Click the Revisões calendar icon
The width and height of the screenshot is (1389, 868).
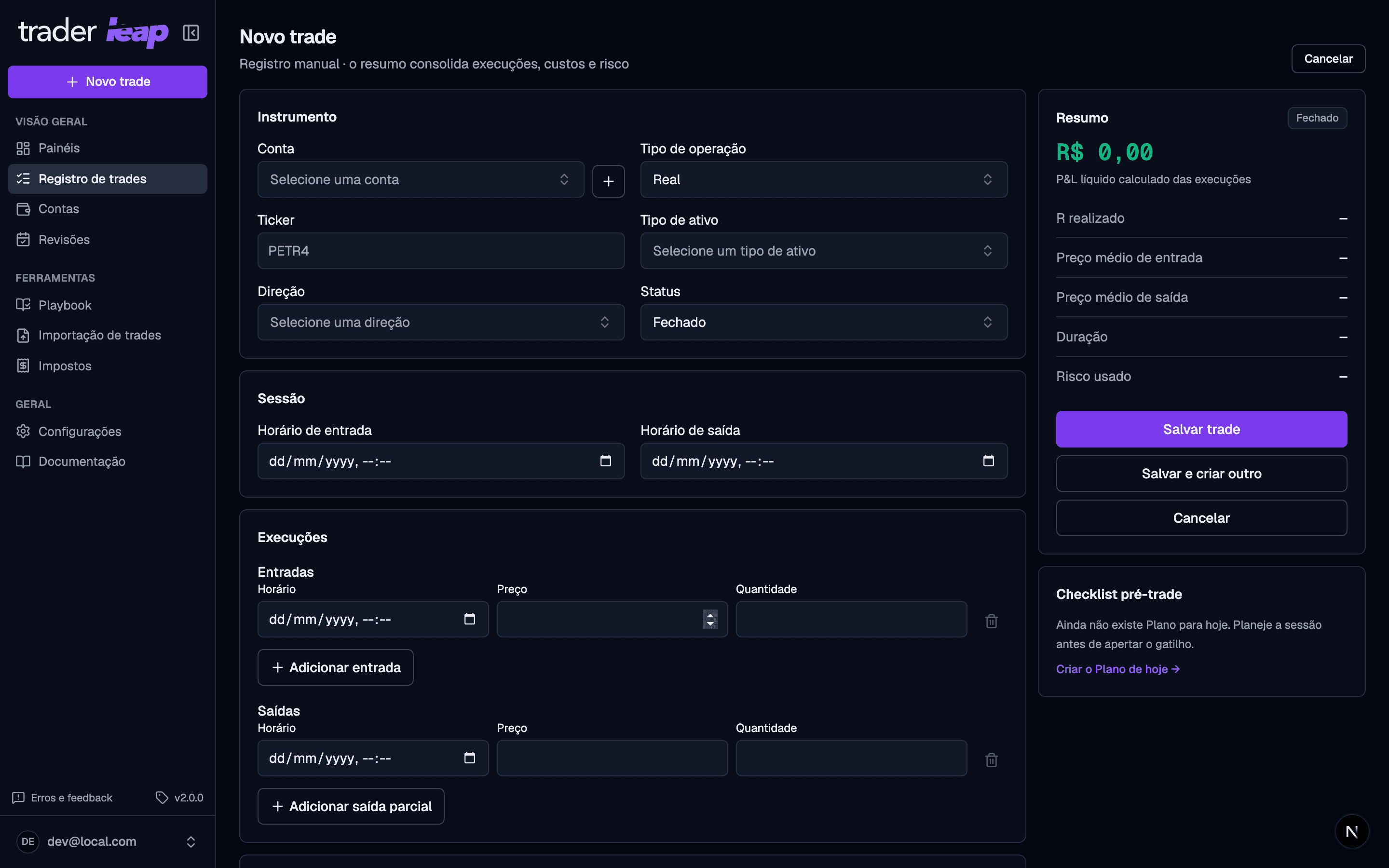23,239
